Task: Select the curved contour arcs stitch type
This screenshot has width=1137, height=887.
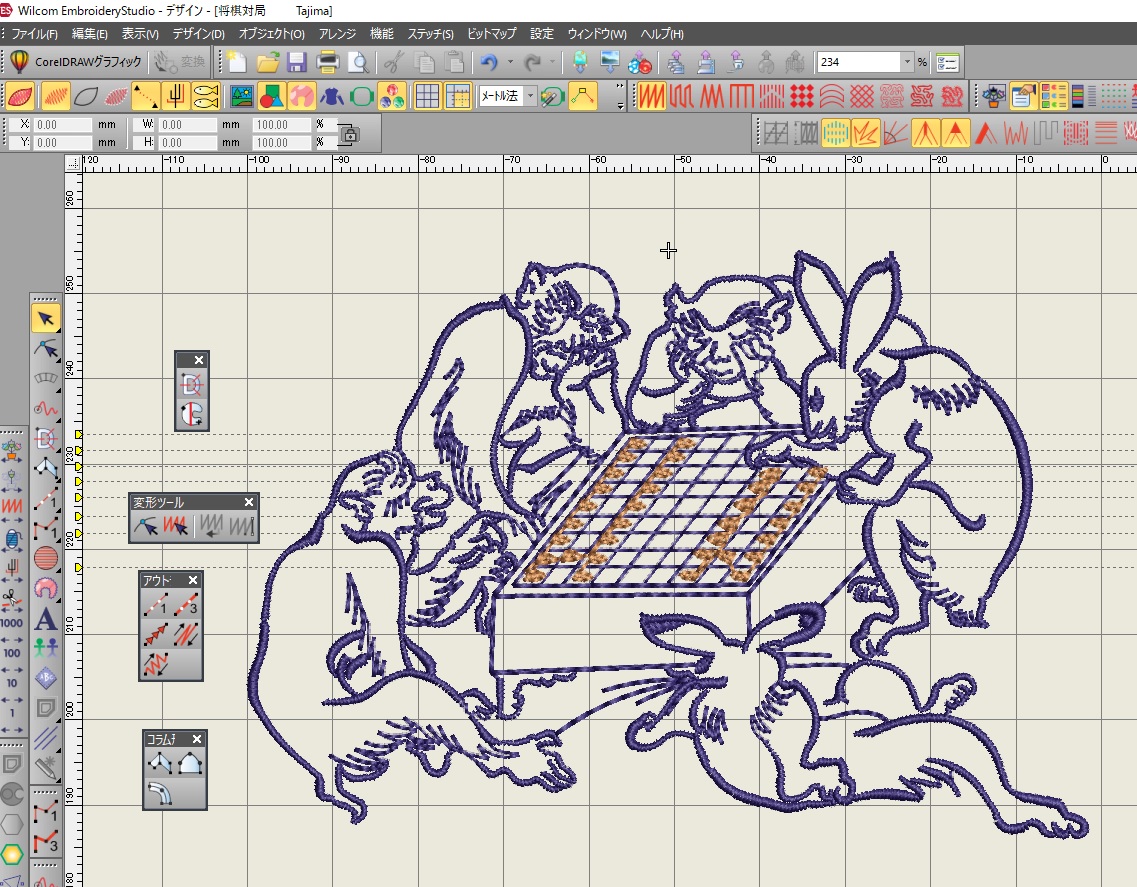Action: pos(832,96)
